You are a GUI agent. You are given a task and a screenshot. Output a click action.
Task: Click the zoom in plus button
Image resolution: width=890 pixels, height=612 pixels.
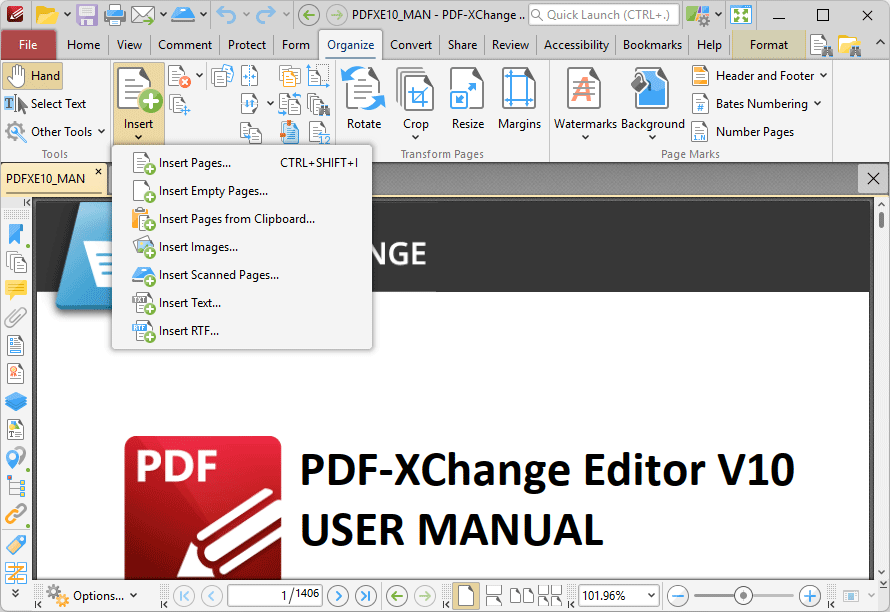pyautogui.click(x=809, y=596)
